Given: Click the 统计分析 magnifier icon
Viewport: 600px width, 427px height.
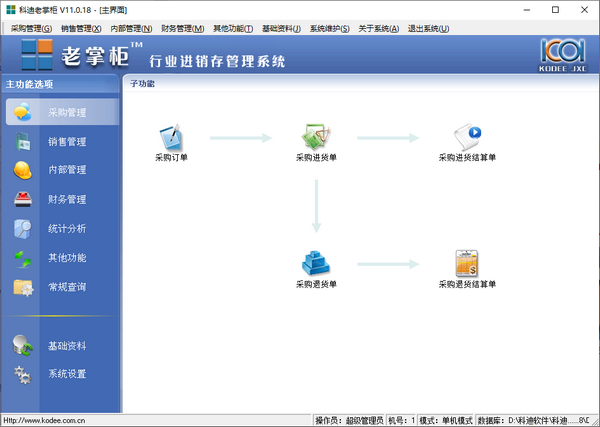Looking at the screenshot, I should click(23, 229).
